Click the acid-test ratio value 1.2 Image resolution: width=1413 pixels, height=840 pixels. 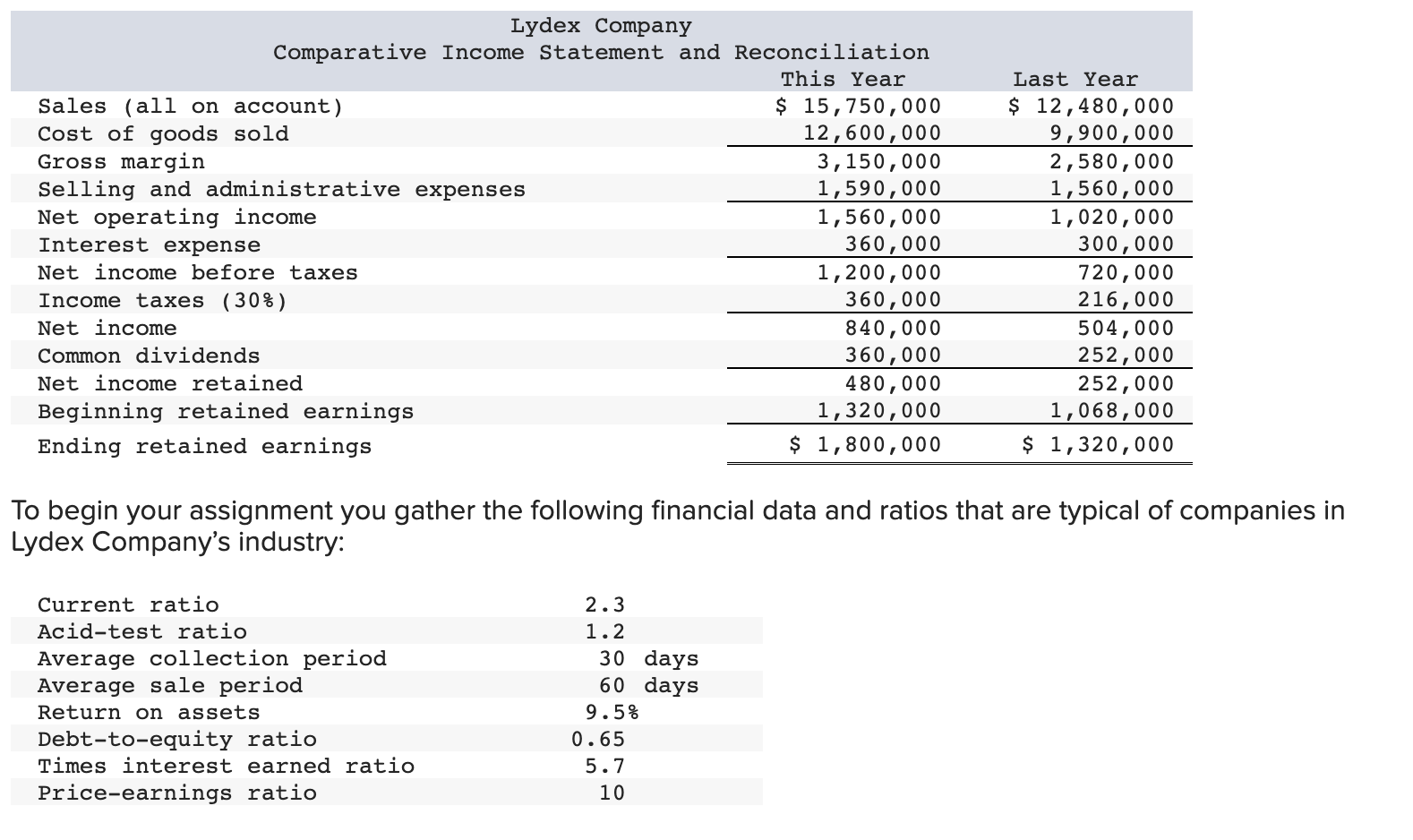(x=605, y=631)
